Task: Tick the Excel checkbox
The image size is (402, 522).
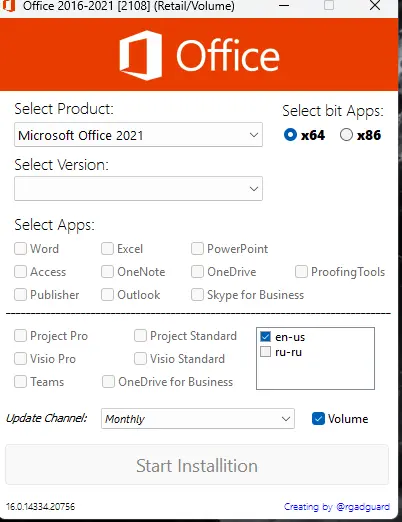Action: click(x=107, y=248)
